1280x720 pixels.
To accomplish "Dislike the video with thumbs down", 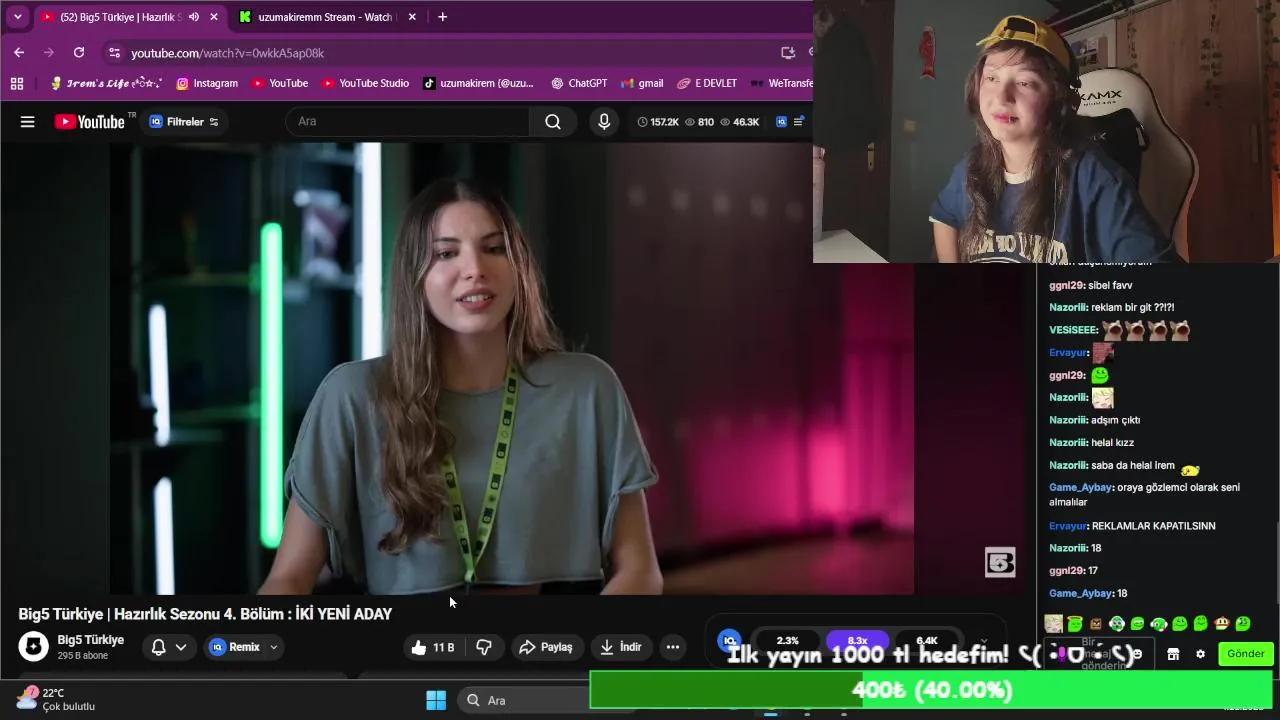I will coord(484,647).
